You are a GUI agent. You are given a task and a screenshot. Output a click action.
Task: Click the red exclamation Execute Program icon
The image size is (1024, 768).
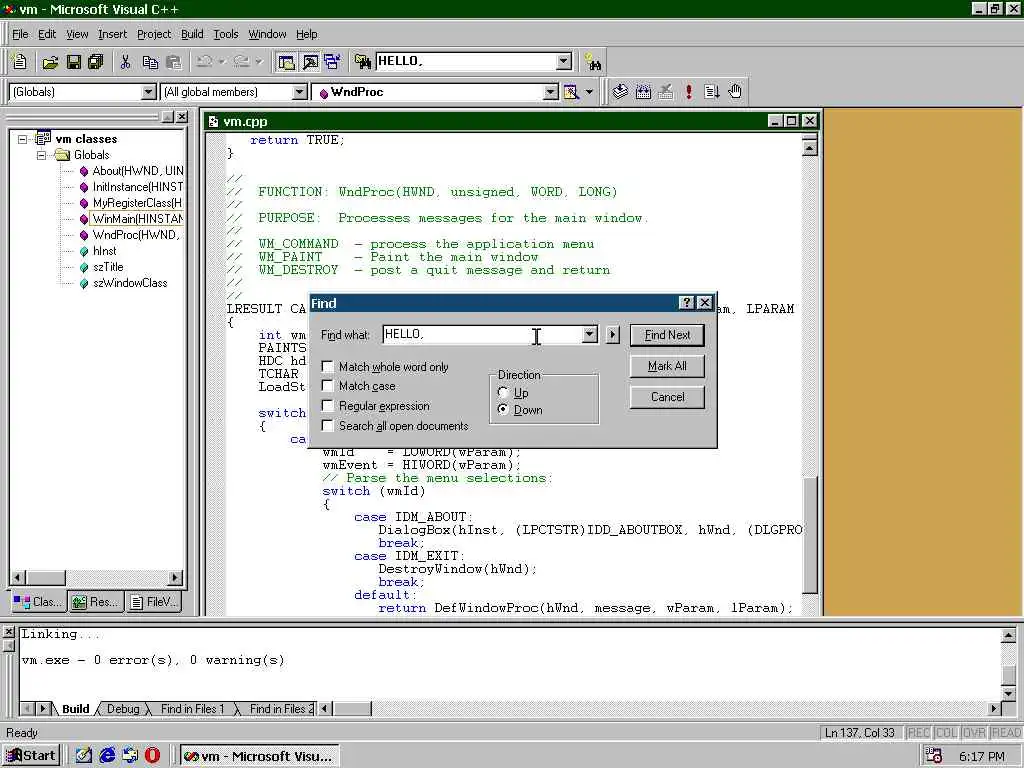(x=688, y=92)
